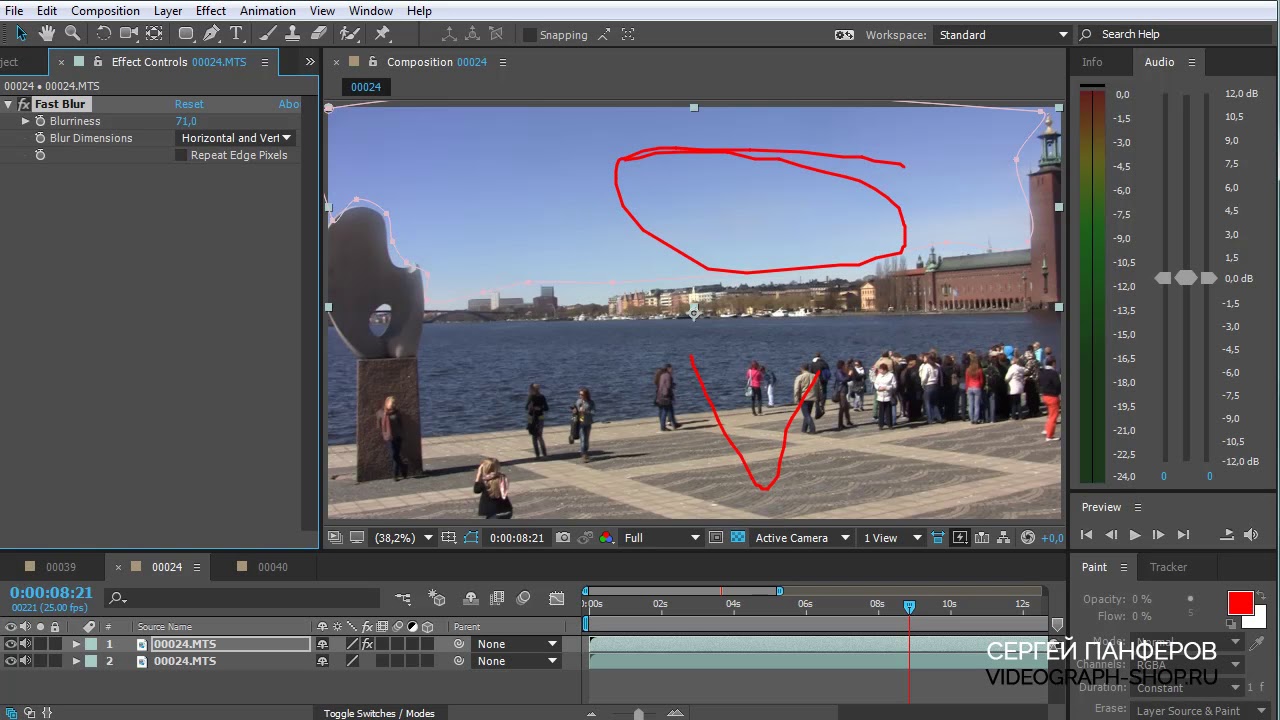Take a snapshot with camera icon
This screenshot has height=720, width=1280.
(563, 538)
